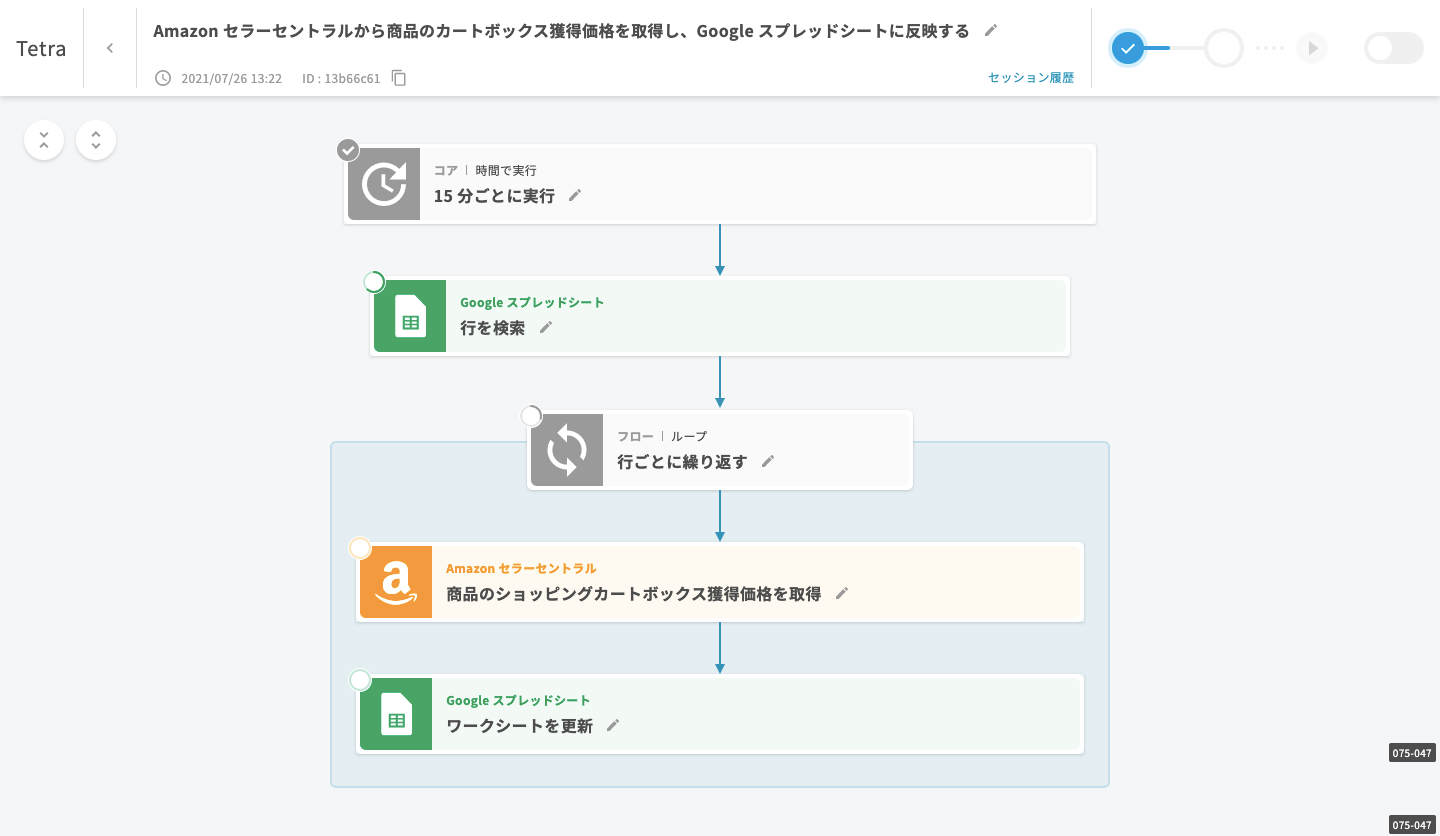Rename the 行を検索 step
Screen dimensions: 1440x836
(x=546, y=327)
